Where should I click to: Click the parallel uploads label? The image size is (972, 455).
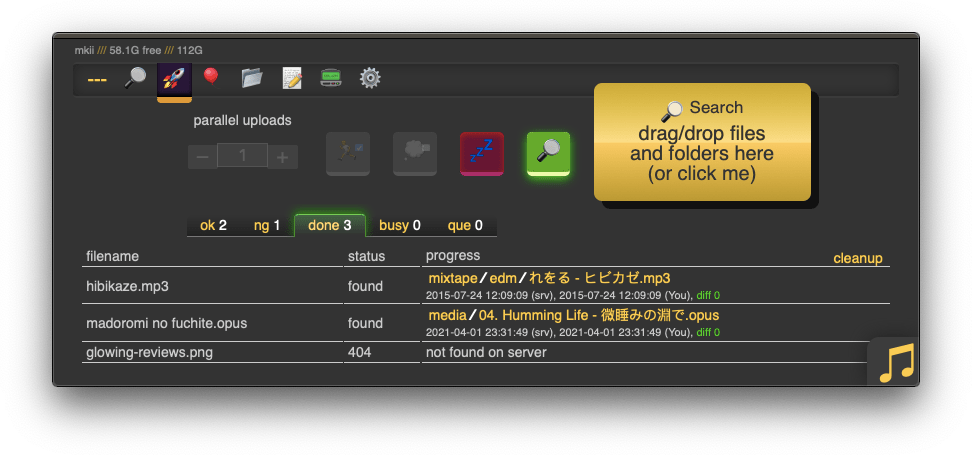(x=242, y=121)
